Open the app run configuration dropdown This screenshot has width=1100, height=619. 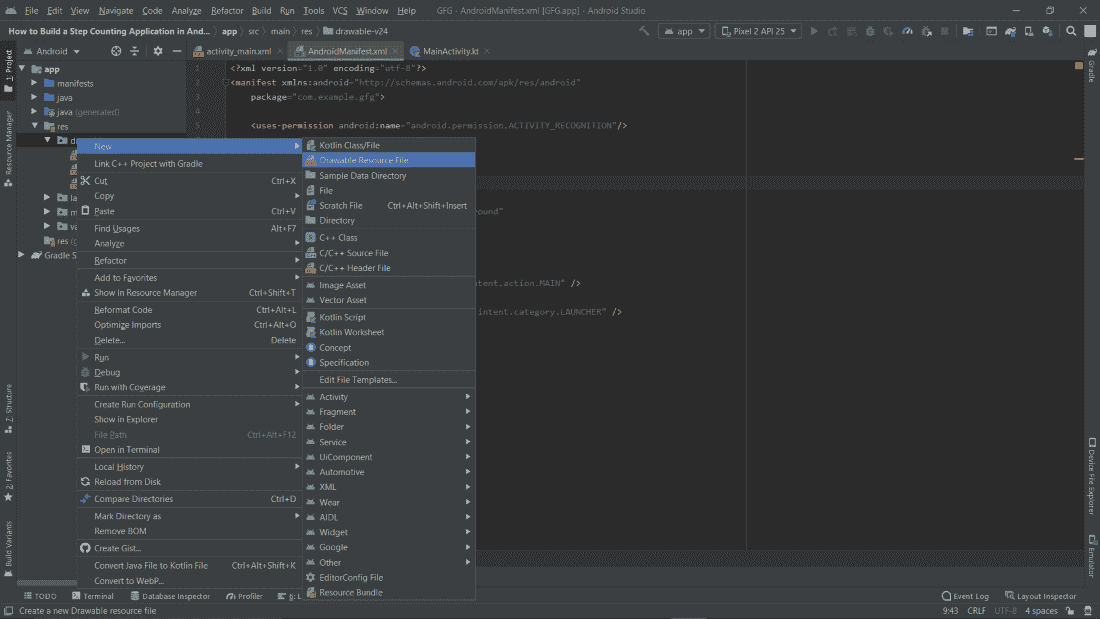point(686,31)
